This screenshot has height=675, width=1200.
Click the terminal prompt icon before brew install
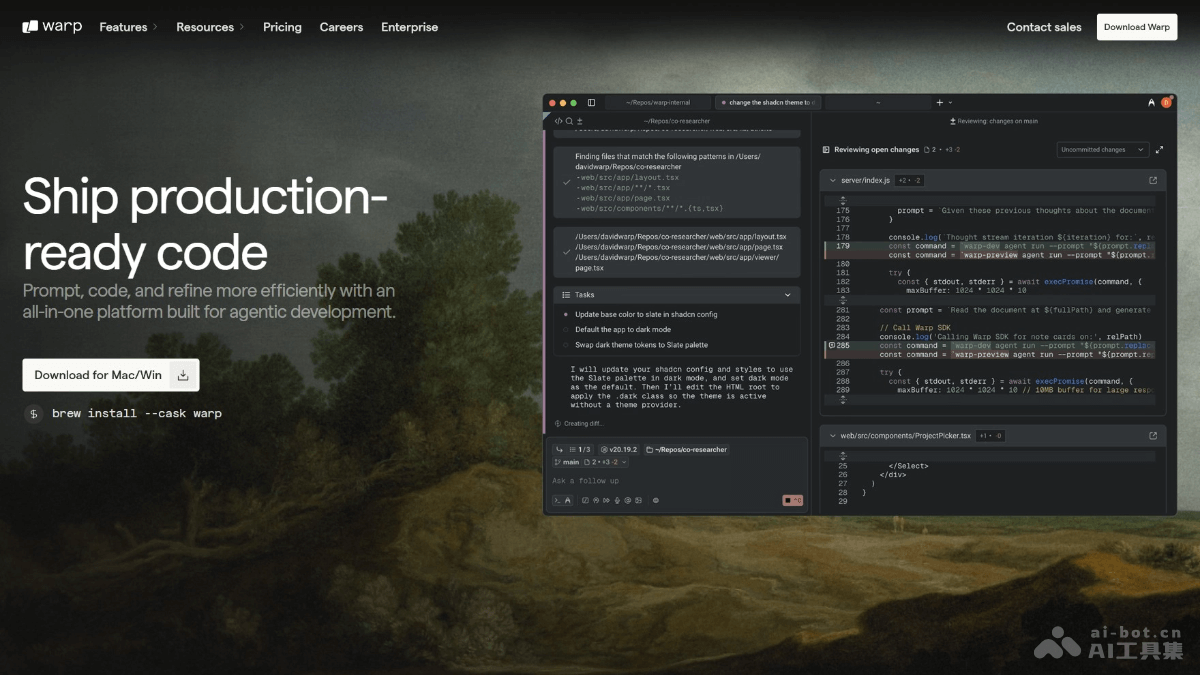click(x=34, y=413)
